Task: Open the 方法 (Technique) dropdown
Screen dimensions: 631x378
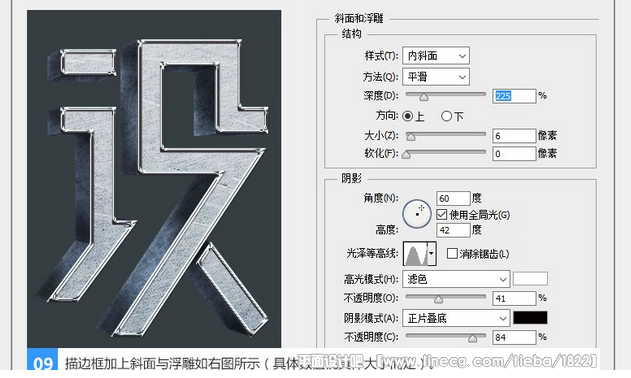Action: click(436, 76)
